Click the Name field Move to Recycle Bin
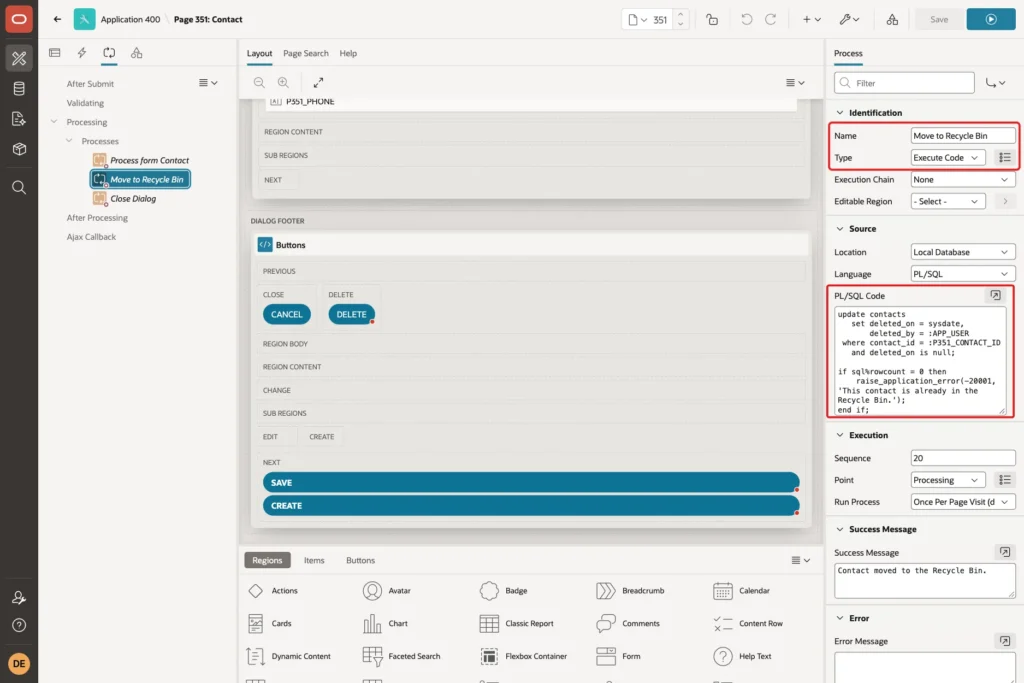This screenshot has width=1024, height=683. point(963,136)
